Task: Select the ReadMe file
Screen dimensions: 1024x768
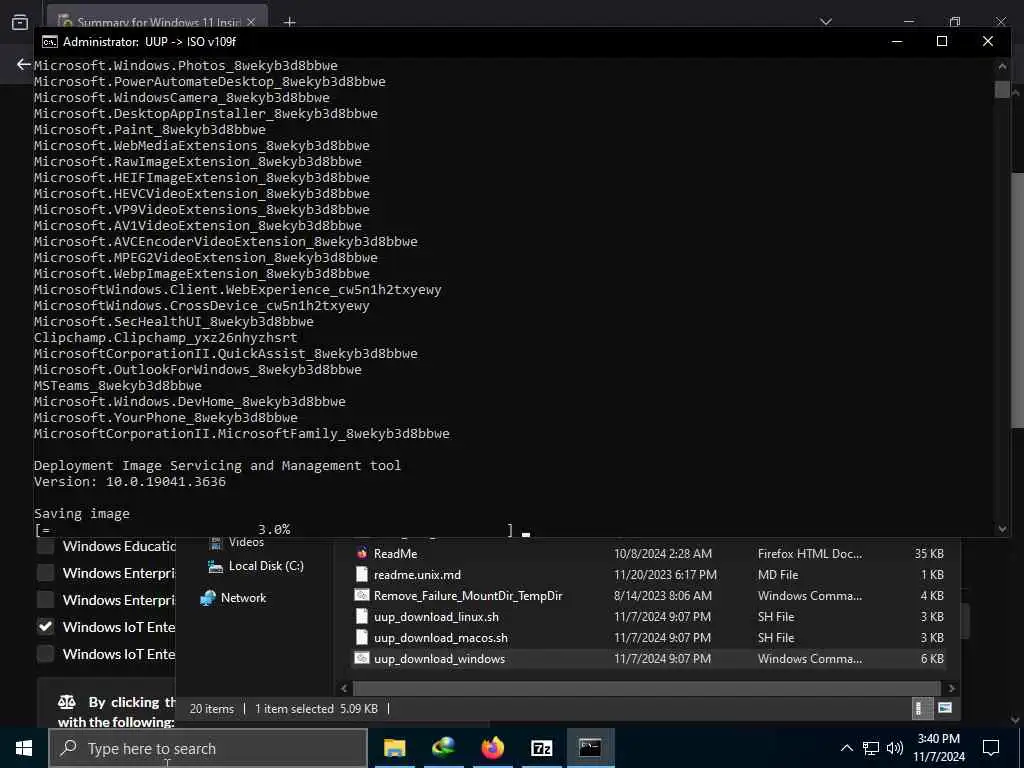Action: [395, 554]
